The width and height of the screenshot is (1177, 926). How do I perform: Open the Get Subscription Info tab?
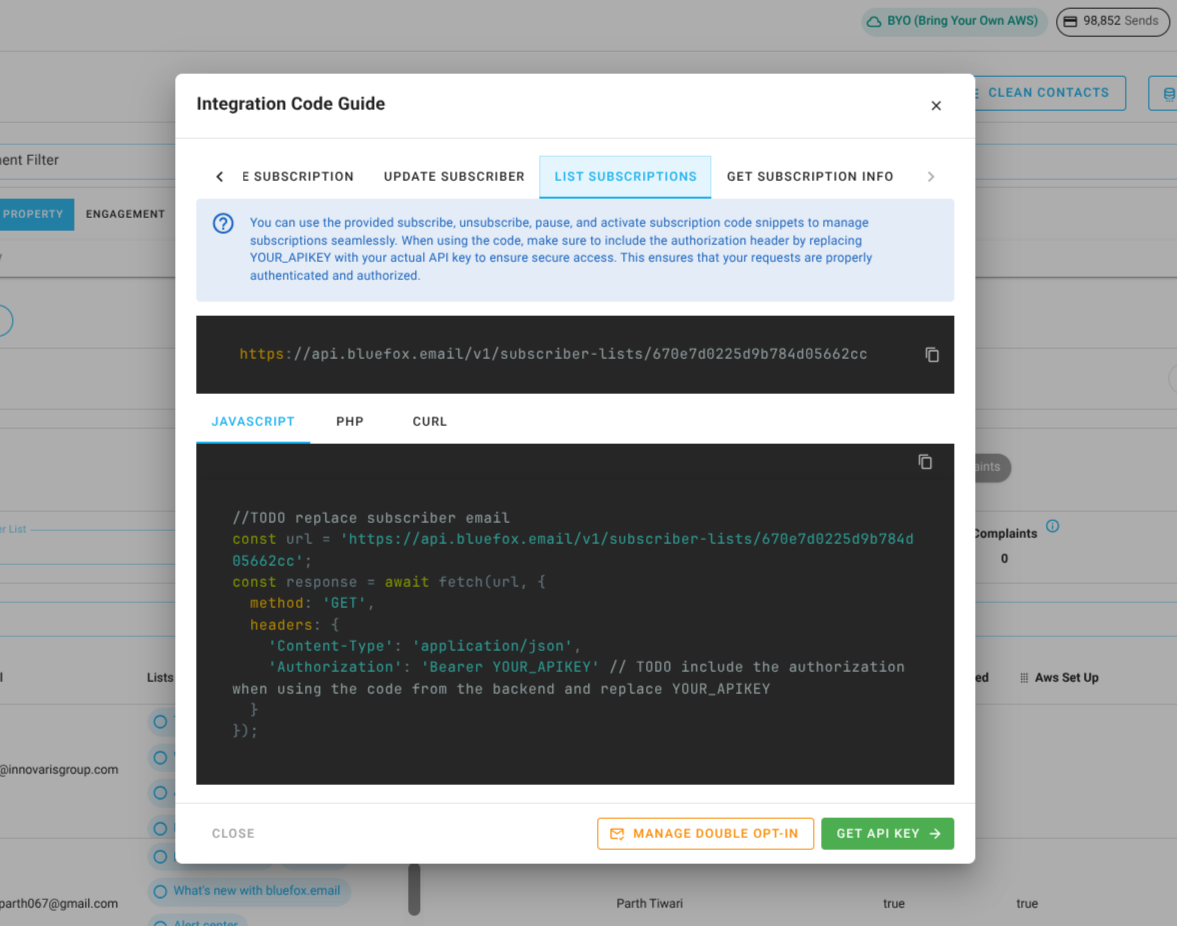coord(810,176)
